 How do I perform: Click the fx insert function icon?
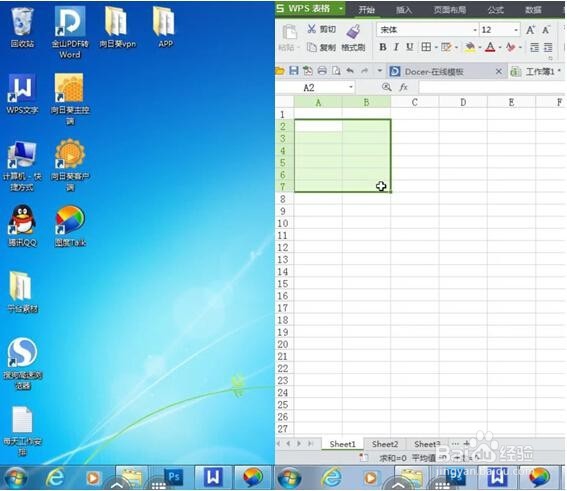[403, 87]
